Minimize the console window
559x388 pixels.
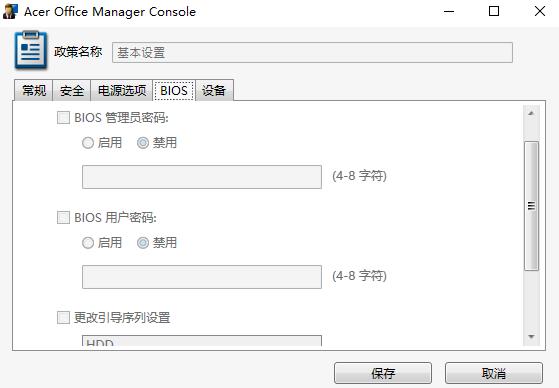449,11
